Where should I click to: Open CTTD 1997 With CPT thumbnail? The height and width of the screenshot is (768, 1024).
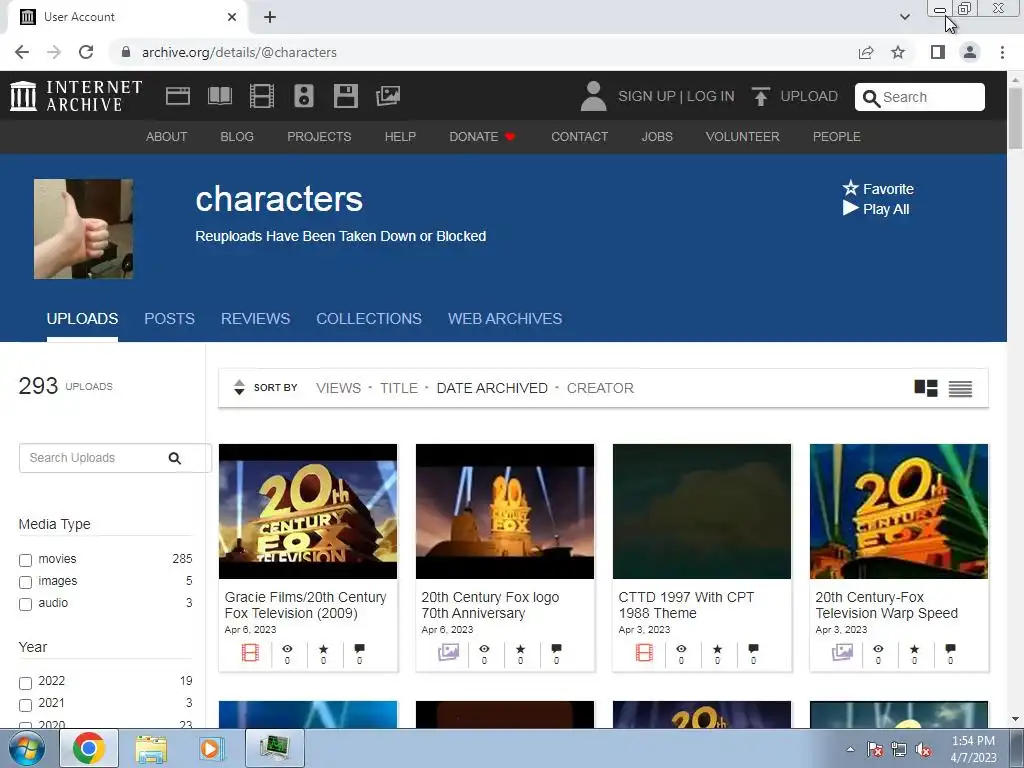click(x=701, y=511)
